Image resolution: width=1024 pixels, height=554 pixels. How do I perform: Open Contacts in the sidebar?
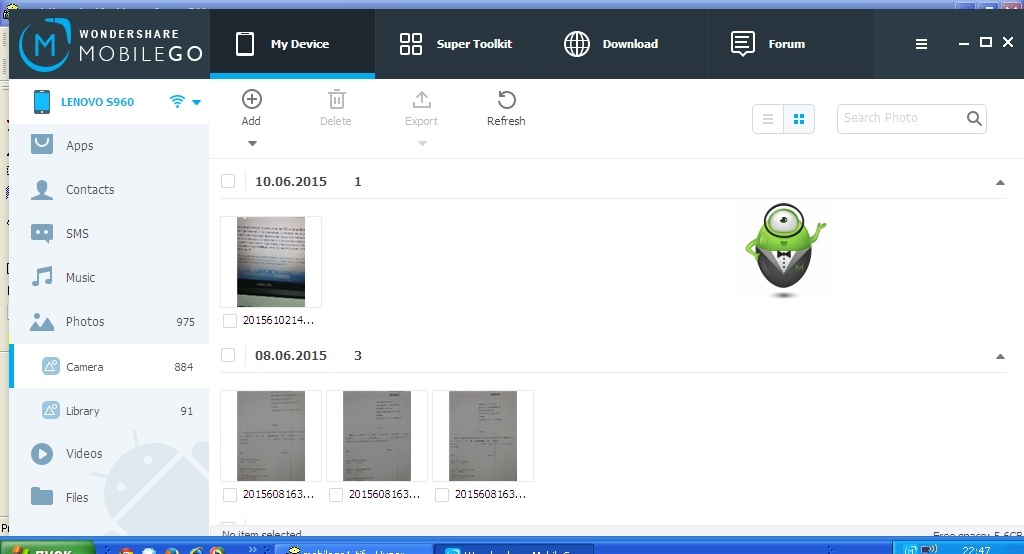(109, 189)
